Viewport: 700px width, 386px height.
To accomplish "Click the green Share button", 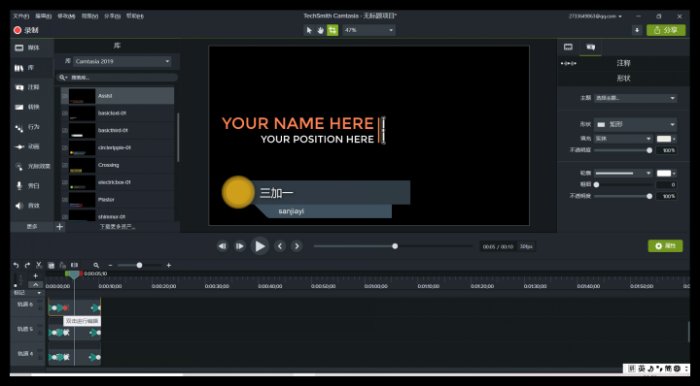I will click(666, 30).
